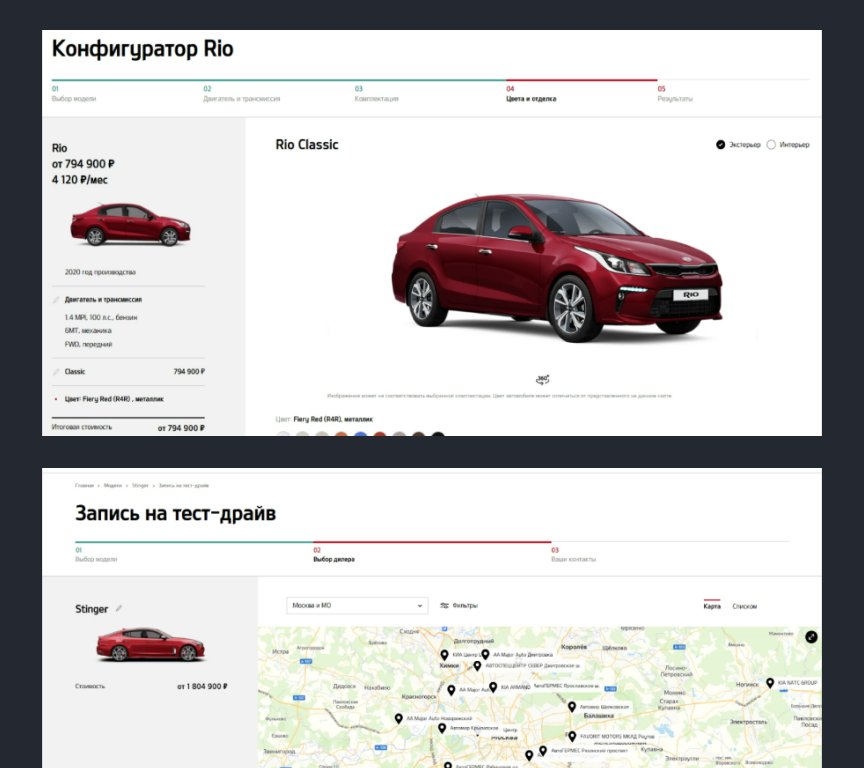This screenshot has width=864, height=768.
Task: Click the edit pencil beside Classic trim
Action: [x=57, y=371]
